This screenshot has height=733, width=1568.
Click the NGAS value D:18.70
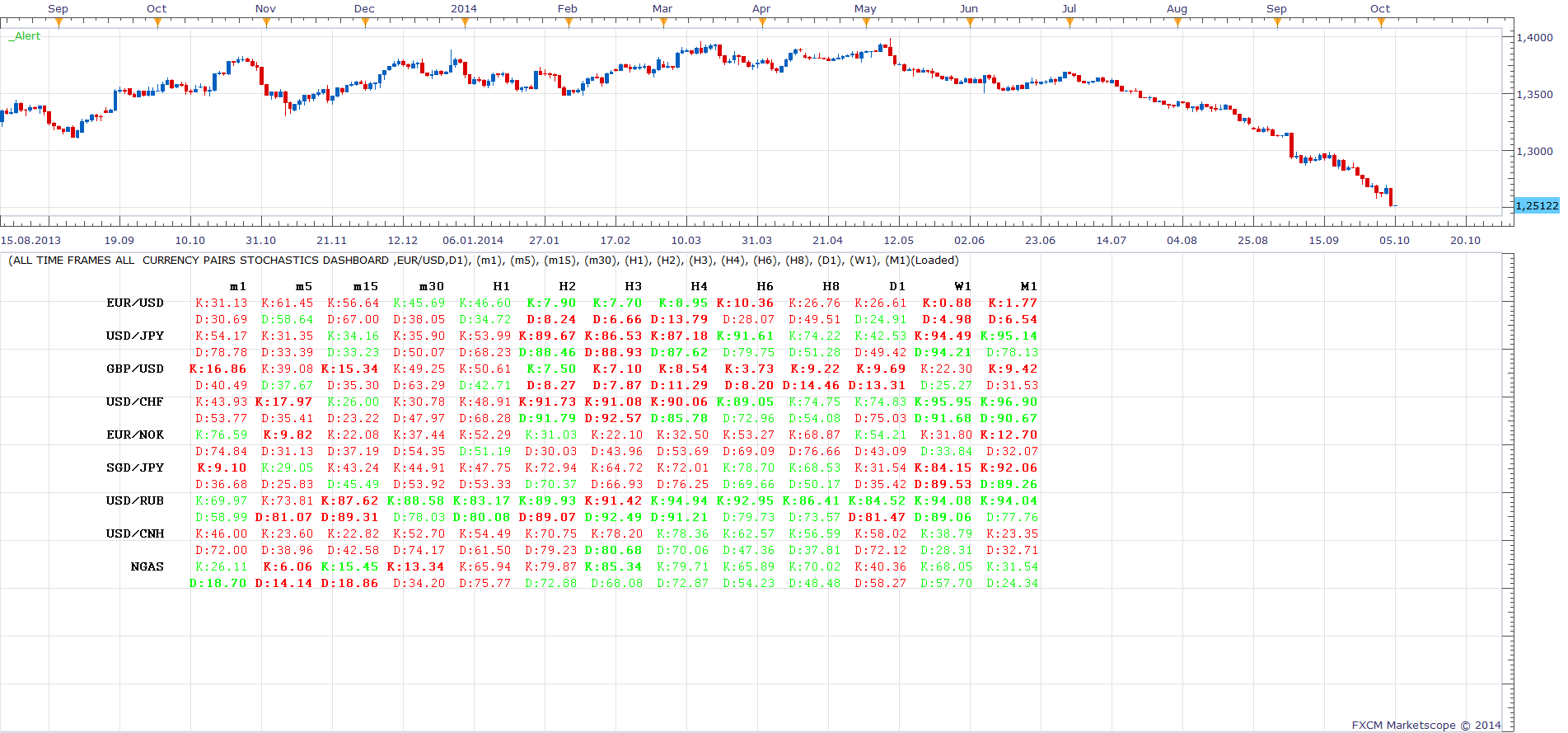point(218,583)
